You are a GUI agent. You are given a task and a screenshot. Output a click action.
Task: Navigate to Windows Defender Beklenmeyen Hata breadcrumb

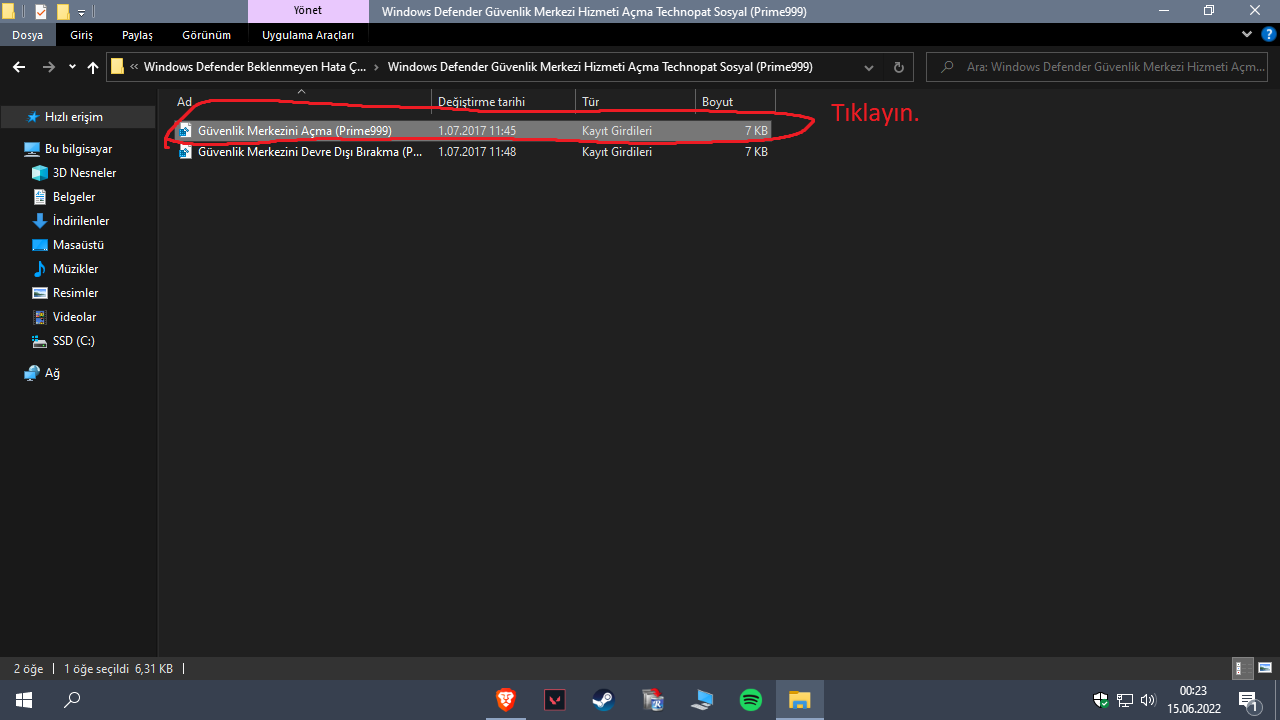255,67
